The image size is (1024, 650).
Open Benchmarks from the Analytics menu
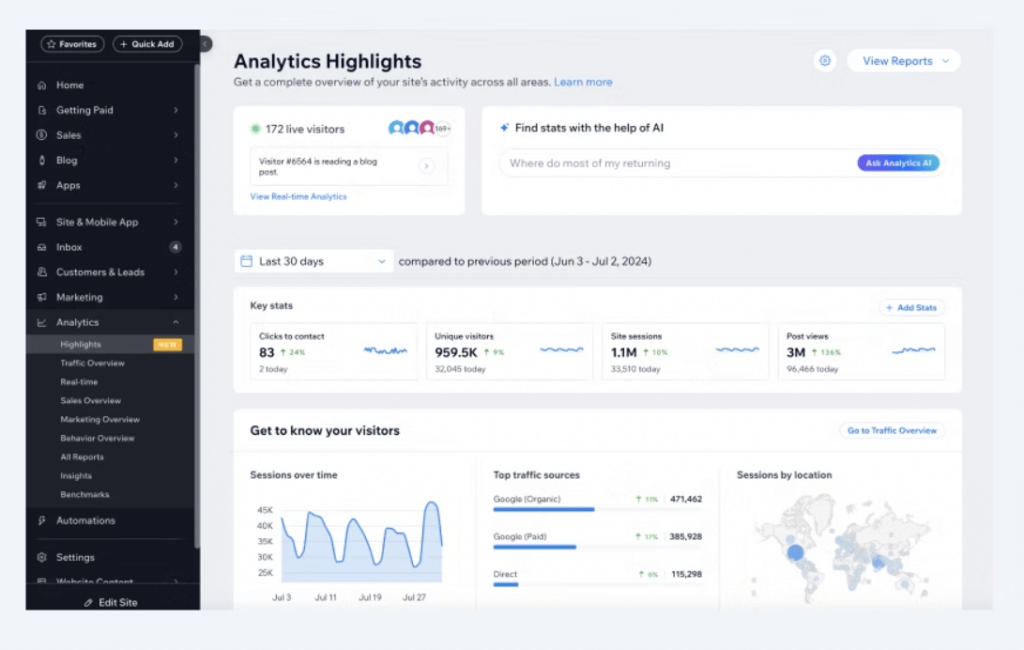click(x=84, y=494)
